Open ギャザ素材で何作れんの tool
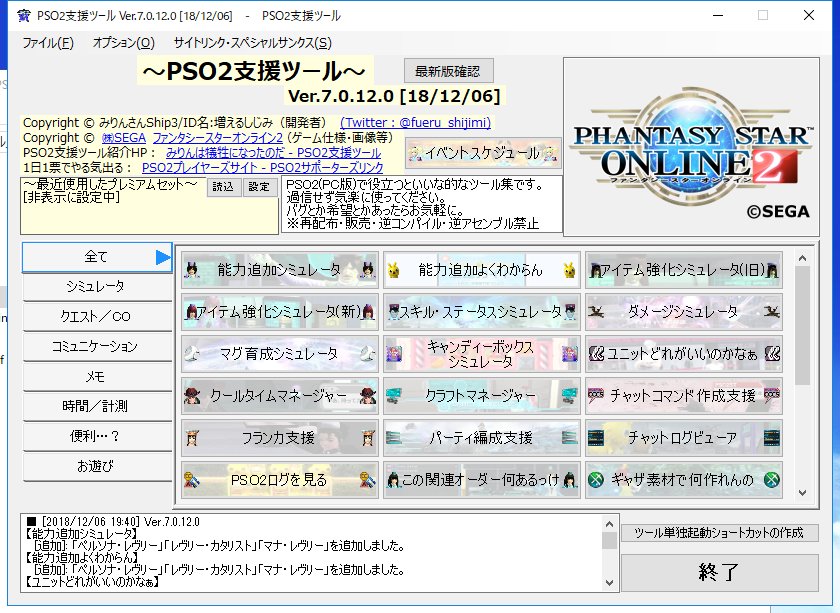This screenshot has width=840, height=613. point(684,480)
